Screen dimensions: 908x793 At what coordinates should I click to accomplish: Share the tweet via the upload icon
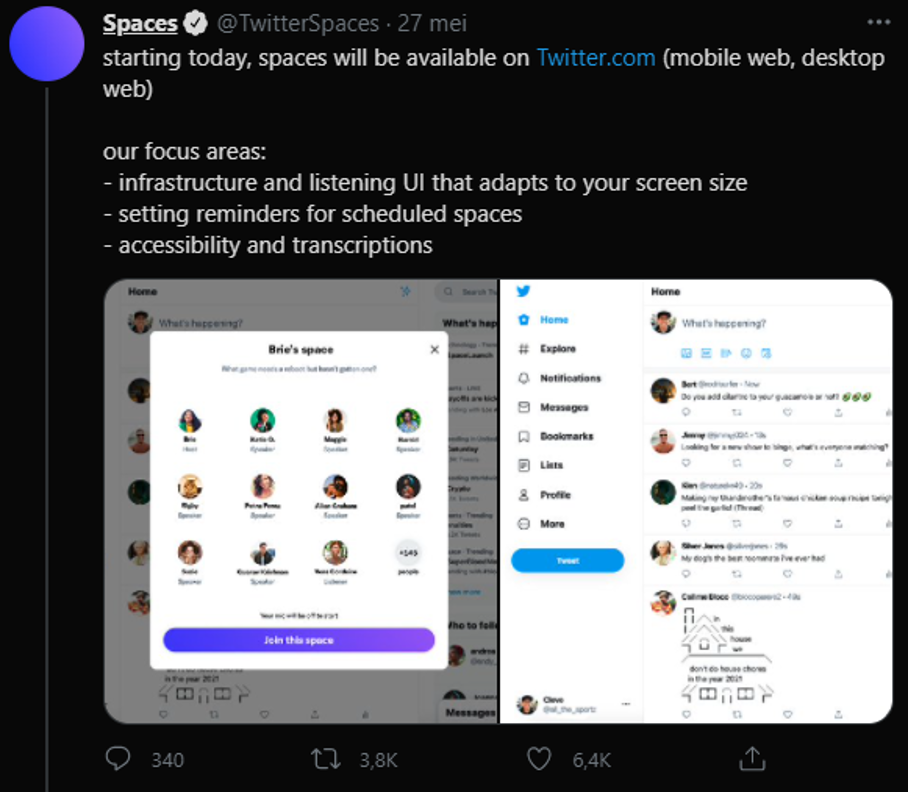point(753,760)
